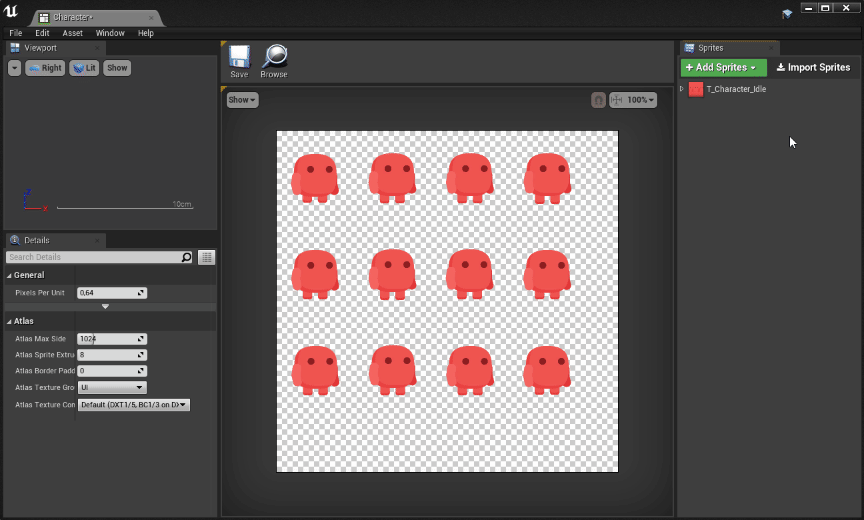The image size is (864, 520).
Task: Click Pixels Per Unit field spinner arrow
Action: pyautogui.click(x=142, y=293)
